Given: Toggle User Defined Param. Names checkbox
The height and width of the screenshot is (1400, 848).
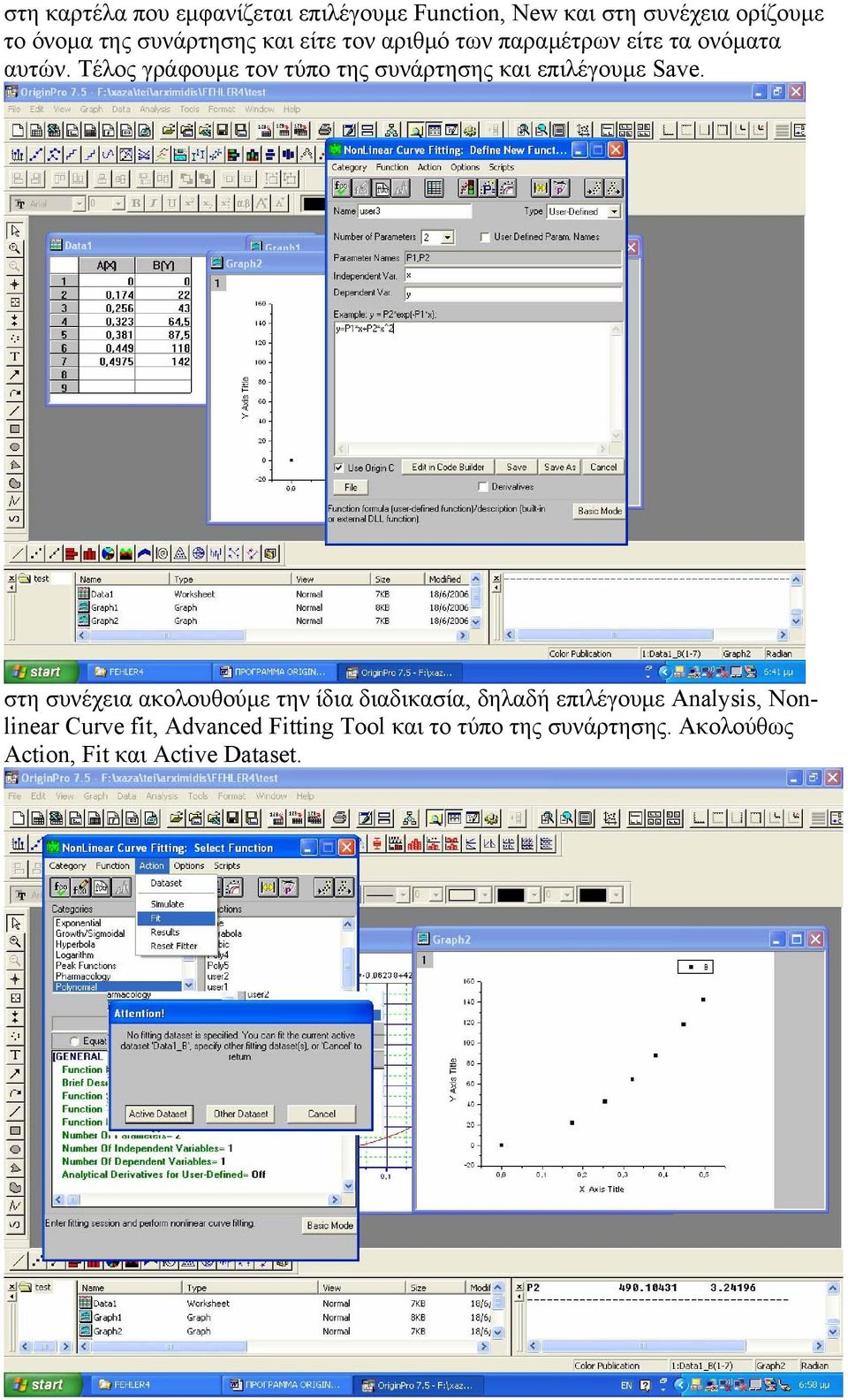Looking at the screenshot, I should (484, 237).
